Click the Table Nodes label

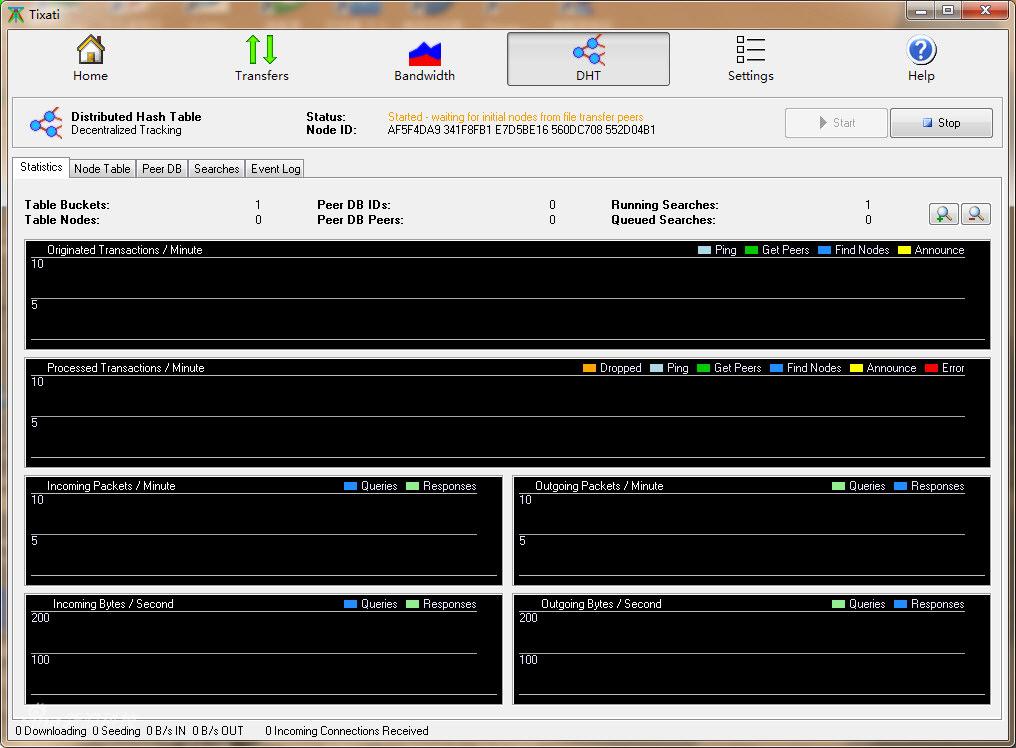(x=62, y=220)
